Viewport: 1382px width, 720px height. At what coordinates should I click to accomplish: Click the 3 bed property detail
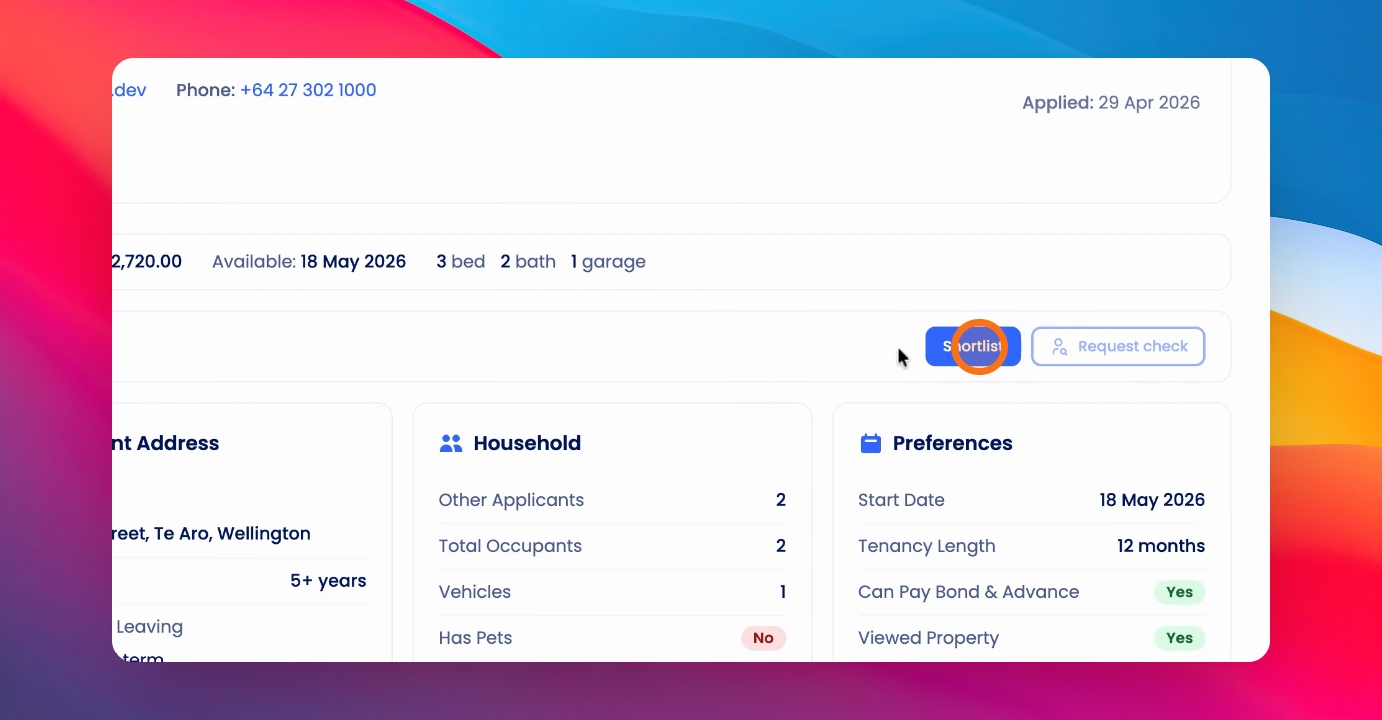click(x=460, y=262)
